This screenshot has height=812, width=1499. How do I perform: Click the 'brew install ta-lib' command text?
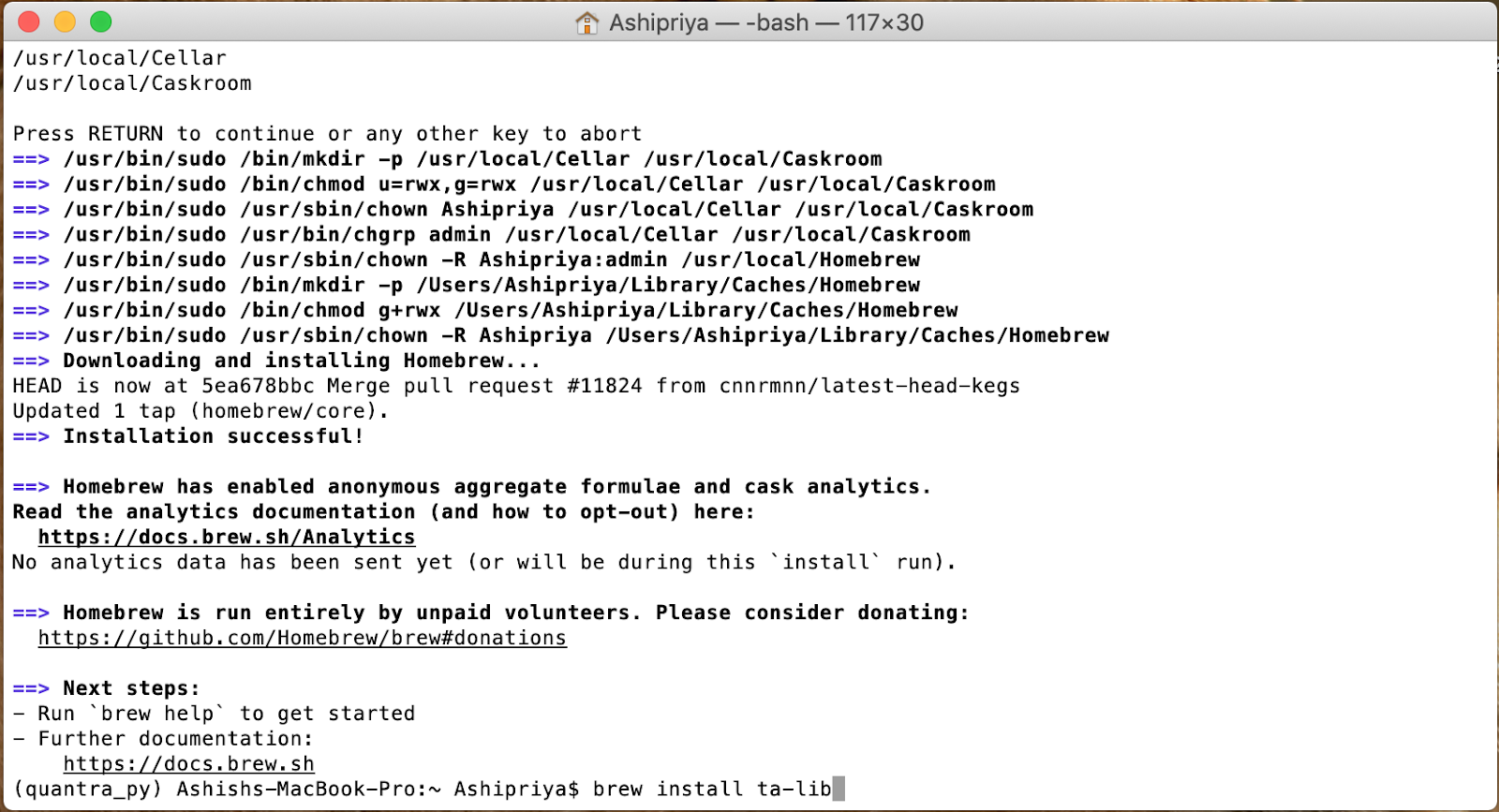pos(712,789)
